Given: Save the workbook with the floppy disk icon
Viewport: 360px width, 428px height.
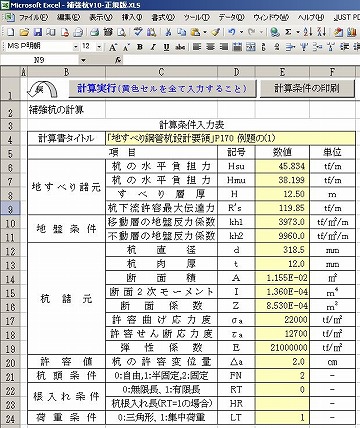Looking at the screenshot, I should [38, 32].
